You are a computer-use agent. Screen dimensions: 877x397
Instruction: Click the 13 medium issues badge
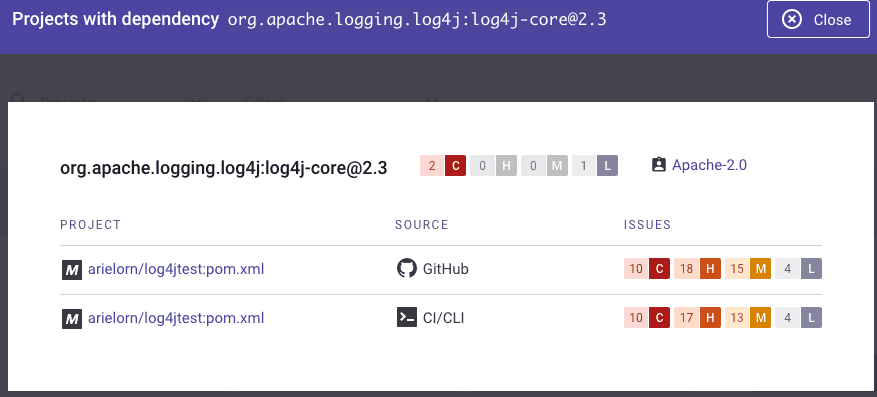(748, 318)
